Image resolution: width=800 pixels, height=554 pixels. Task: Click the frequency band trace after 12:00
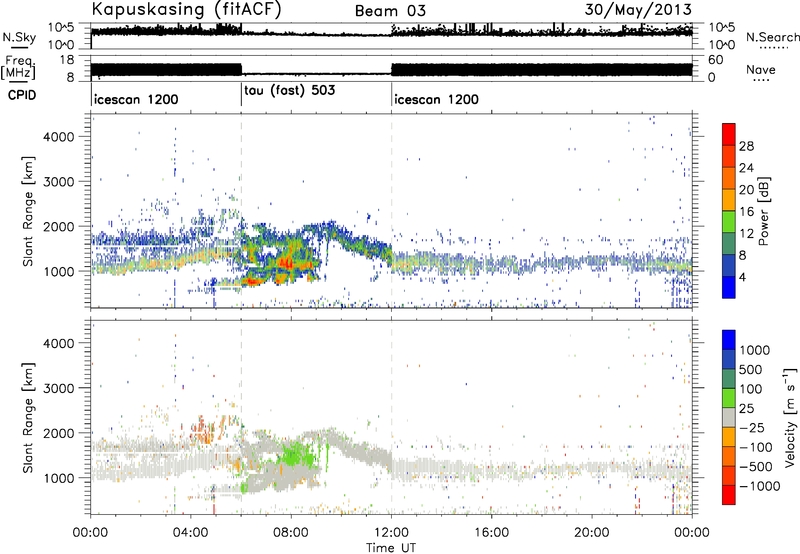point(542,70)
